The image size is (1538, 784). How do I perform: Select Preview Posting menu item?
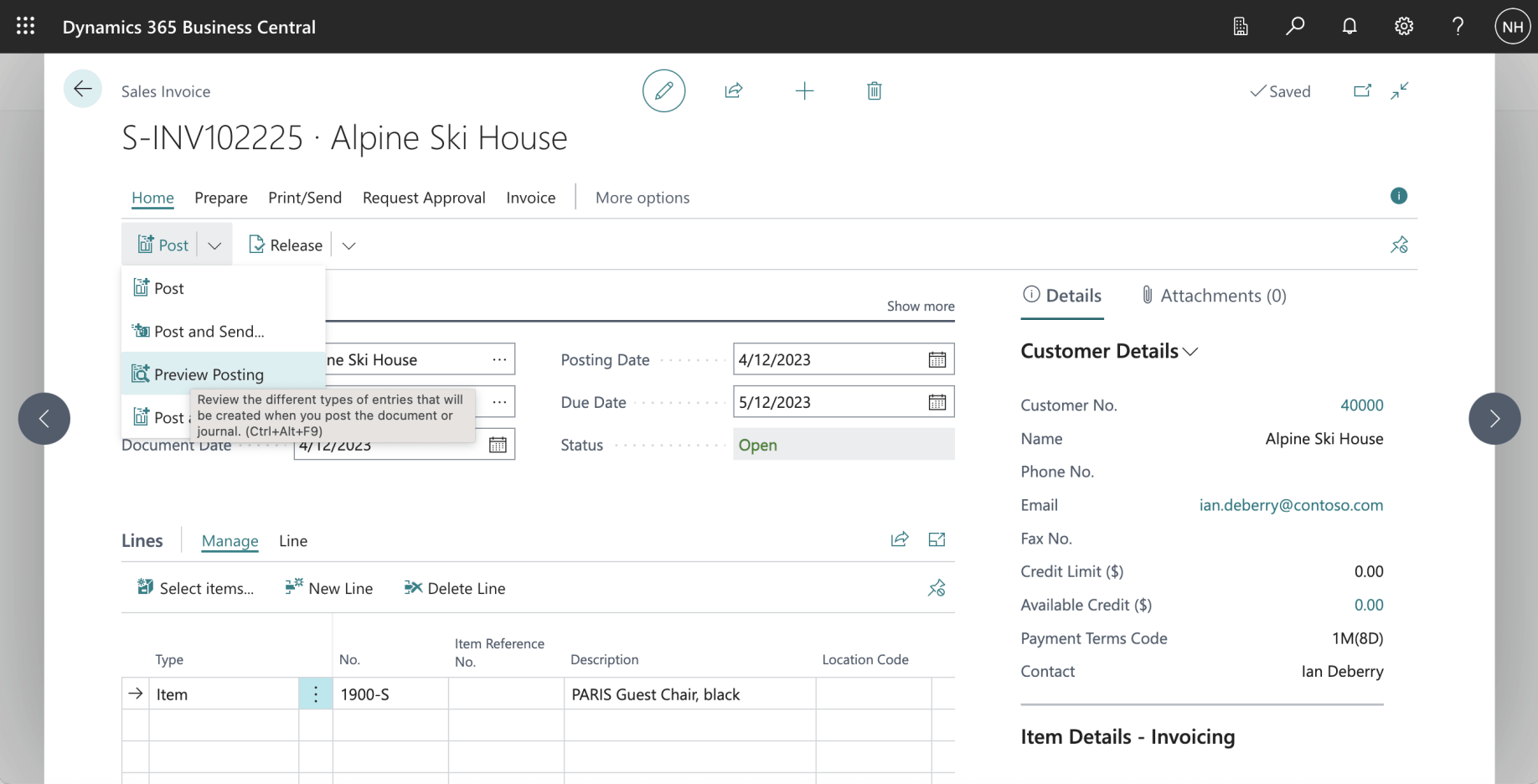click(x=209, y=374)
